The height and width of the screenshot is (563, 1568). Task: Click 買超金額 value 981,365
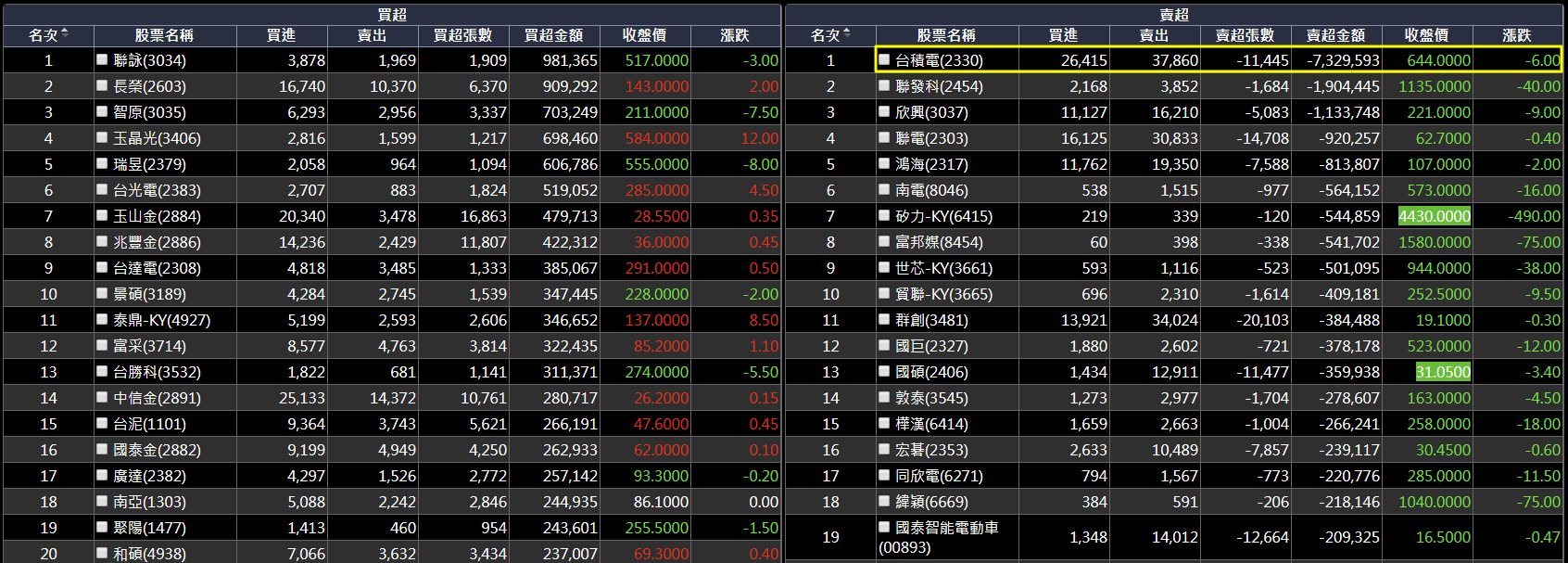[570, 60]
